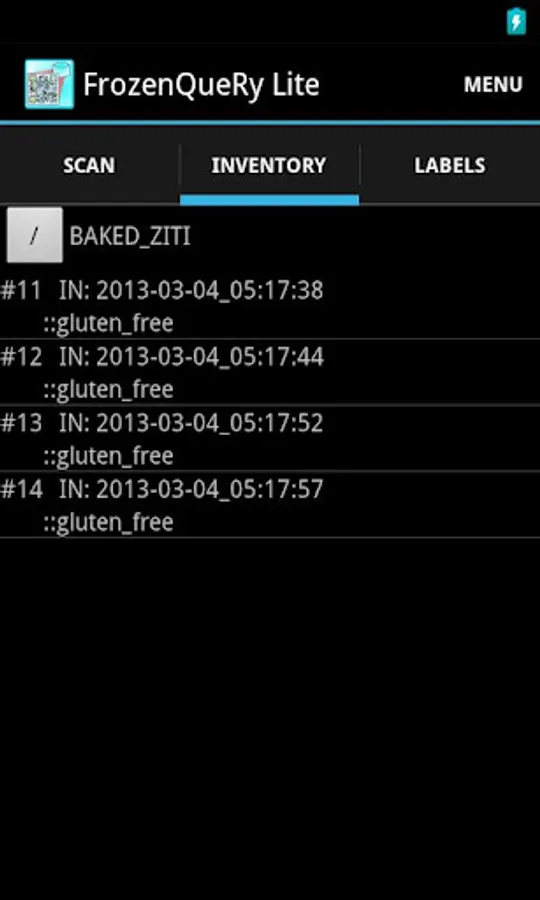This screenshot has width=540, height=900.
Task: Tap the gluten_free tag under entry #11
Action: (108, 324)
